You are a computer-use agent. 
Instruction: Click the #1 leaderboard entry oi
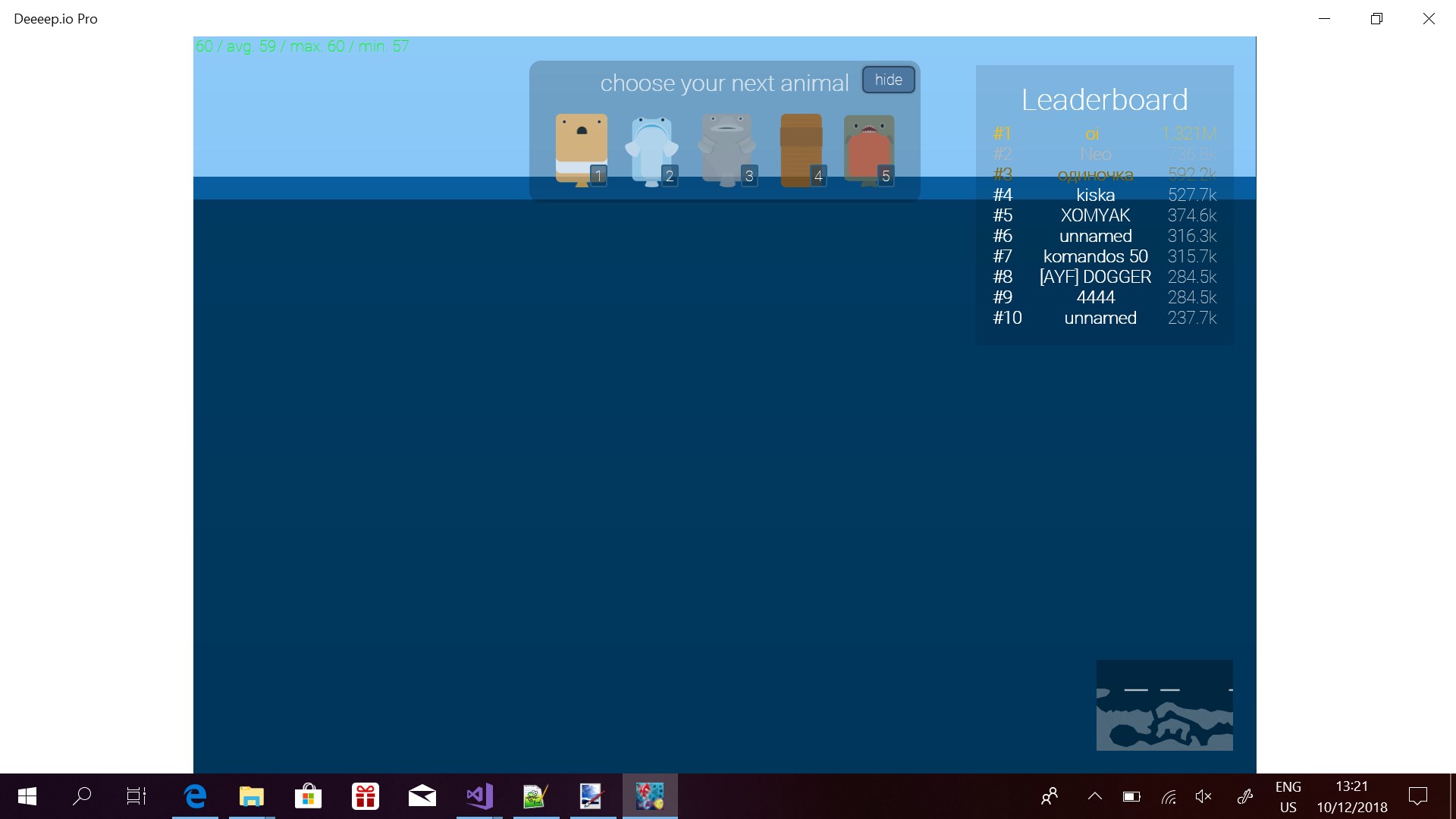click(1092, 134)
